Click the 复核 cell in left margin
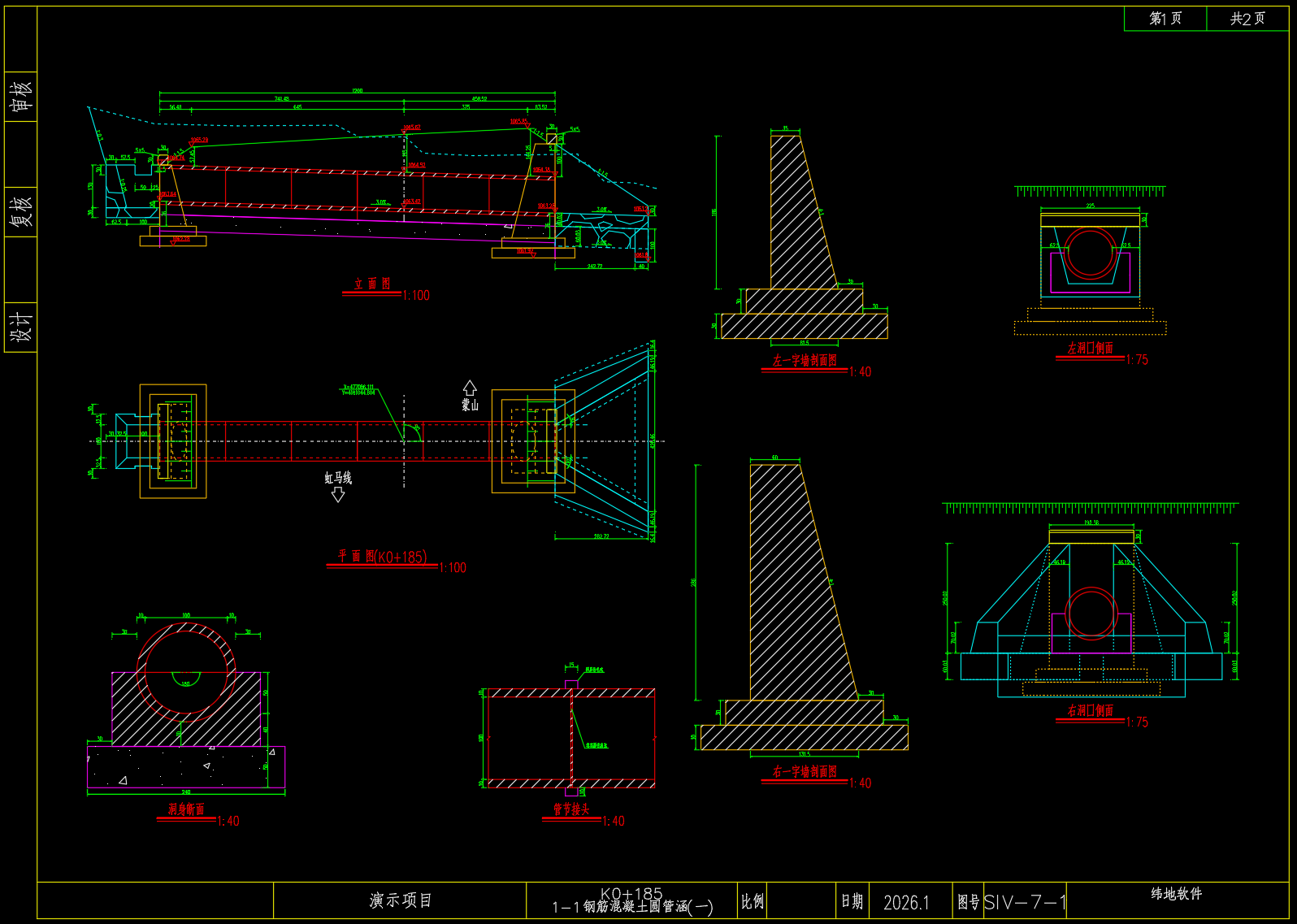Viewport: 1297px width, 924px height. click(x=21, y=211)
